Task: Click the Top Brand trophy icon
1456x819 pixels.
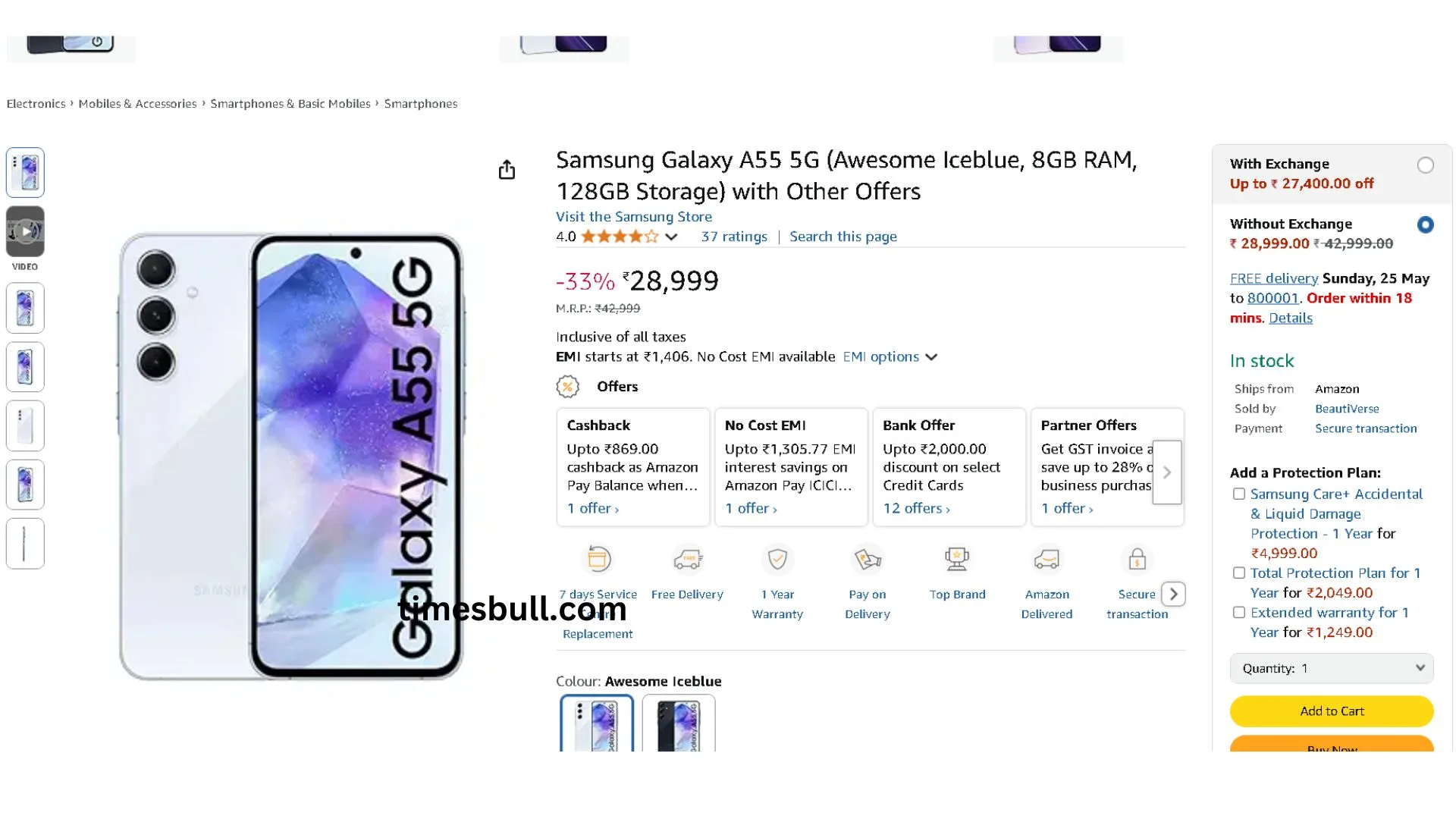Action: coord(957,560)
